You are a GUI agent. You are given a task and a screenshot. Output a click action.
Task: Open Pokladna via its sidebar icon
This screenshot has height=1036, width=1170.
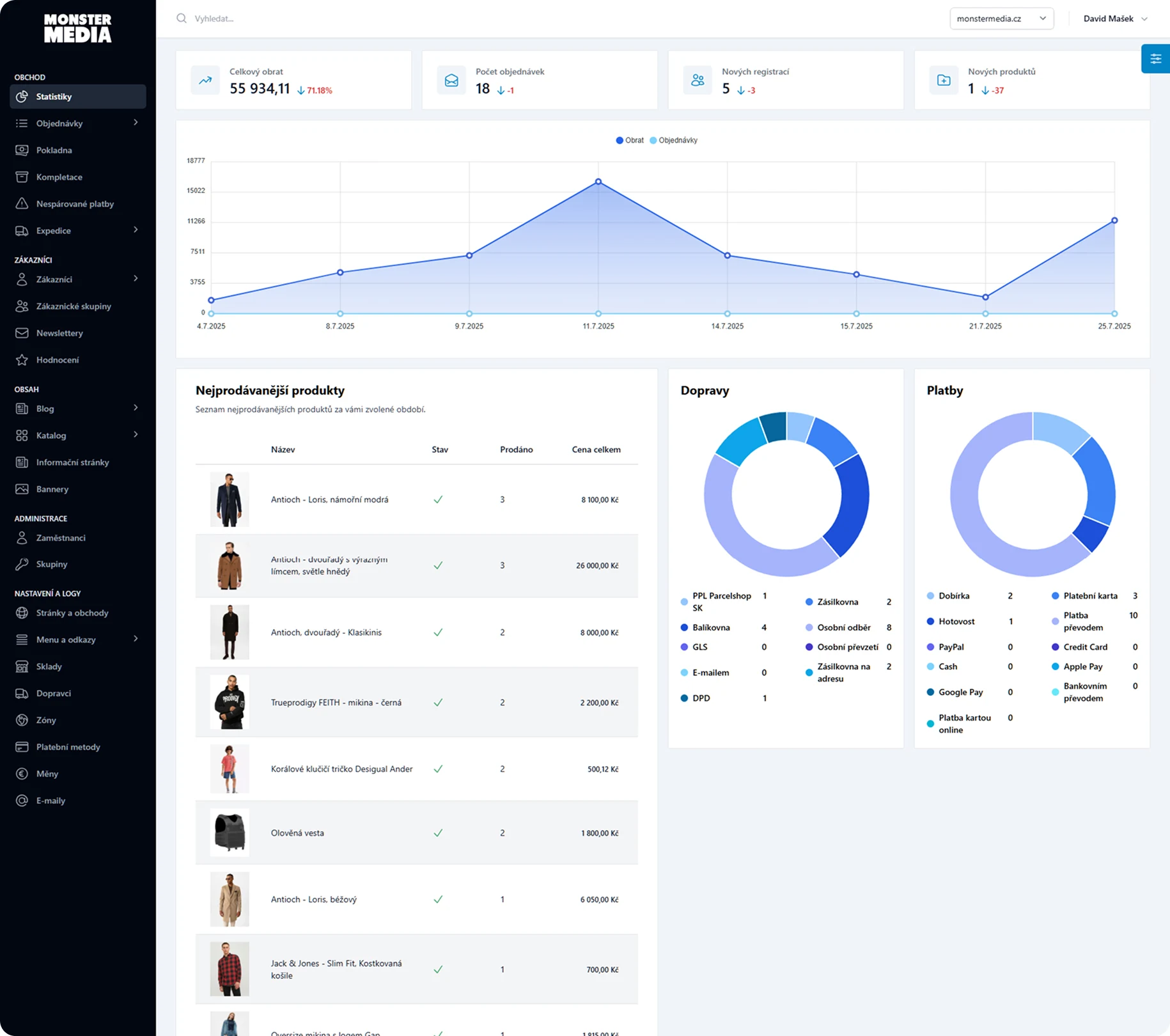pyautogui.click(x=22, y=150)
